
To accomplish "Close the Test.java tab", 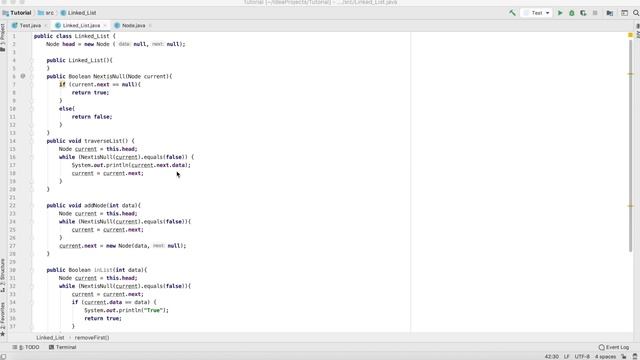I will [x=46, y=26].
